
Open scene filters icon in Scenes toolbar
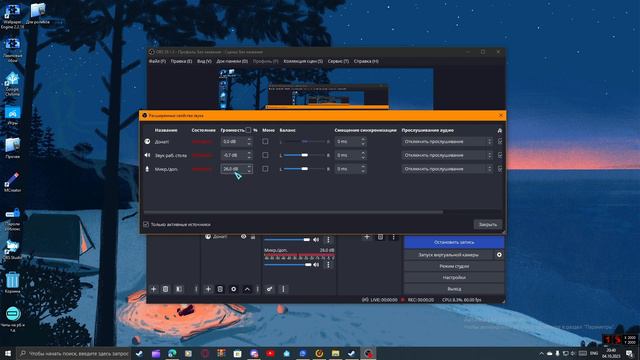point(179,289)
